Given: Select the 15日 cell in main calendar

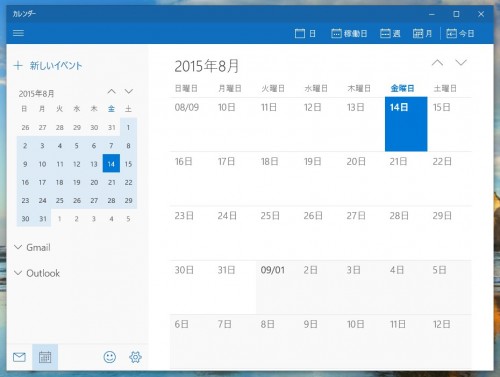Looking at the screenshot, I should click(x=449, y=124).
